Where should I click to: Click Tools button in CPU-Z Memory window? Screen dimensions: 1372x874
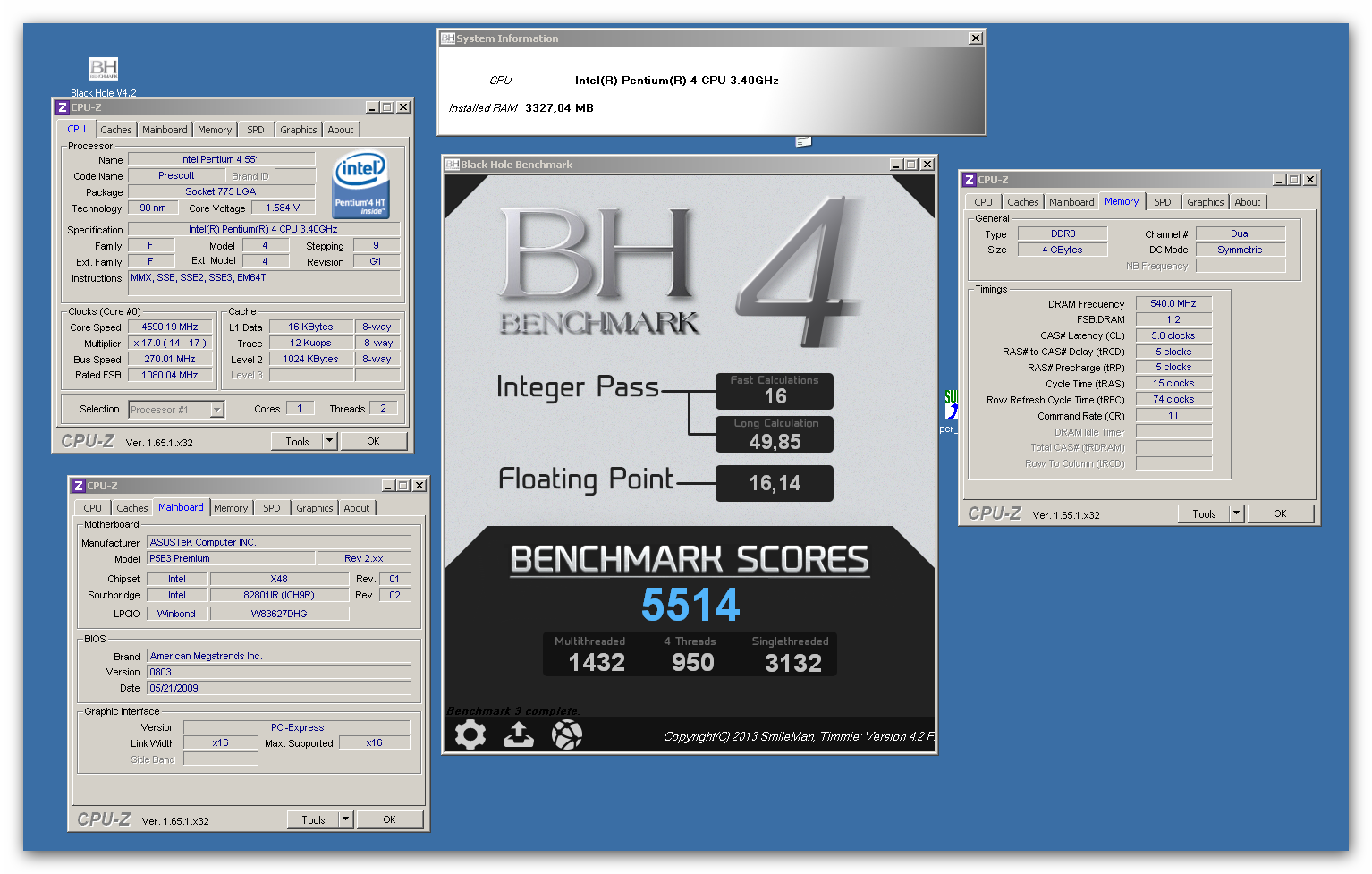pos(1204,513)
